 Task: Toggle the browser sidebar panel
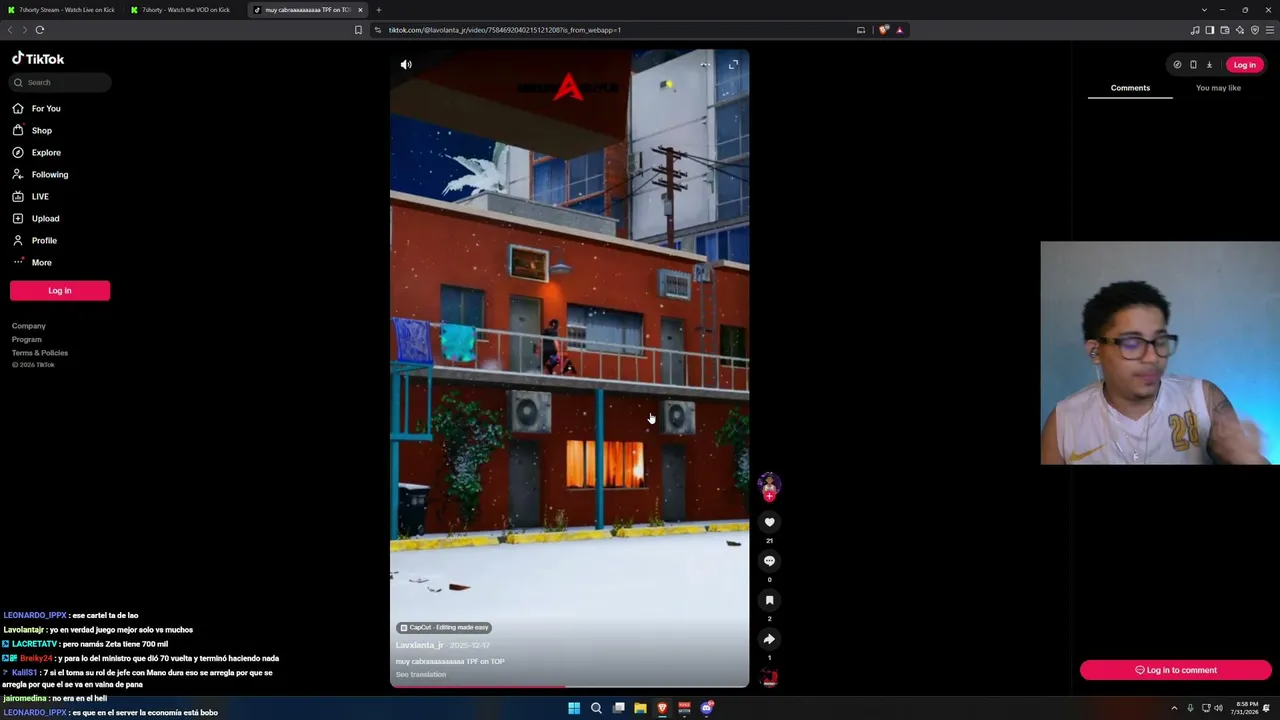click(1210, 30)
